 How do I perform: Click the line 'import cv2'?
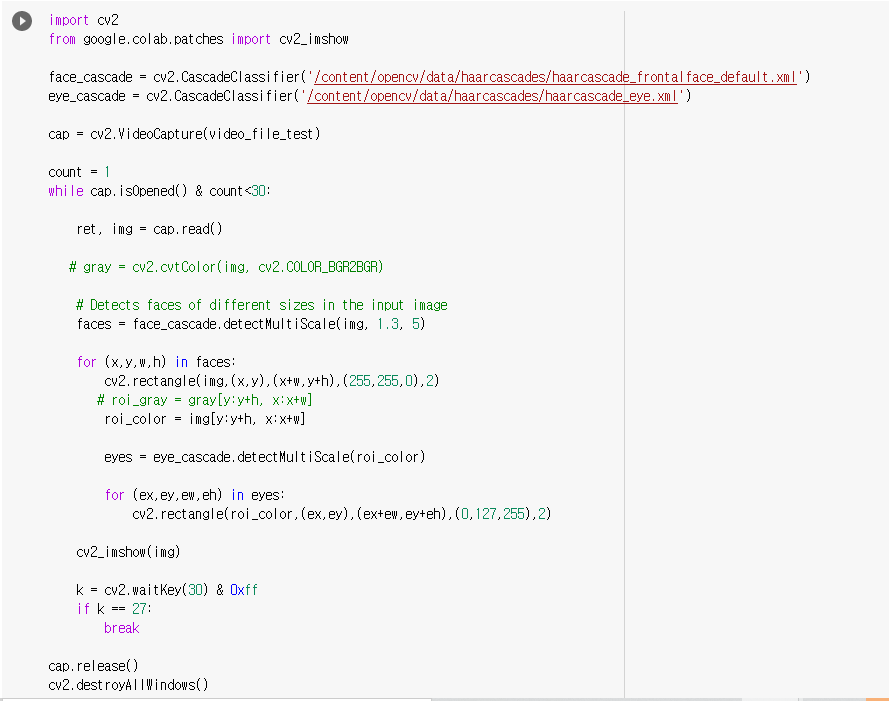83,20
